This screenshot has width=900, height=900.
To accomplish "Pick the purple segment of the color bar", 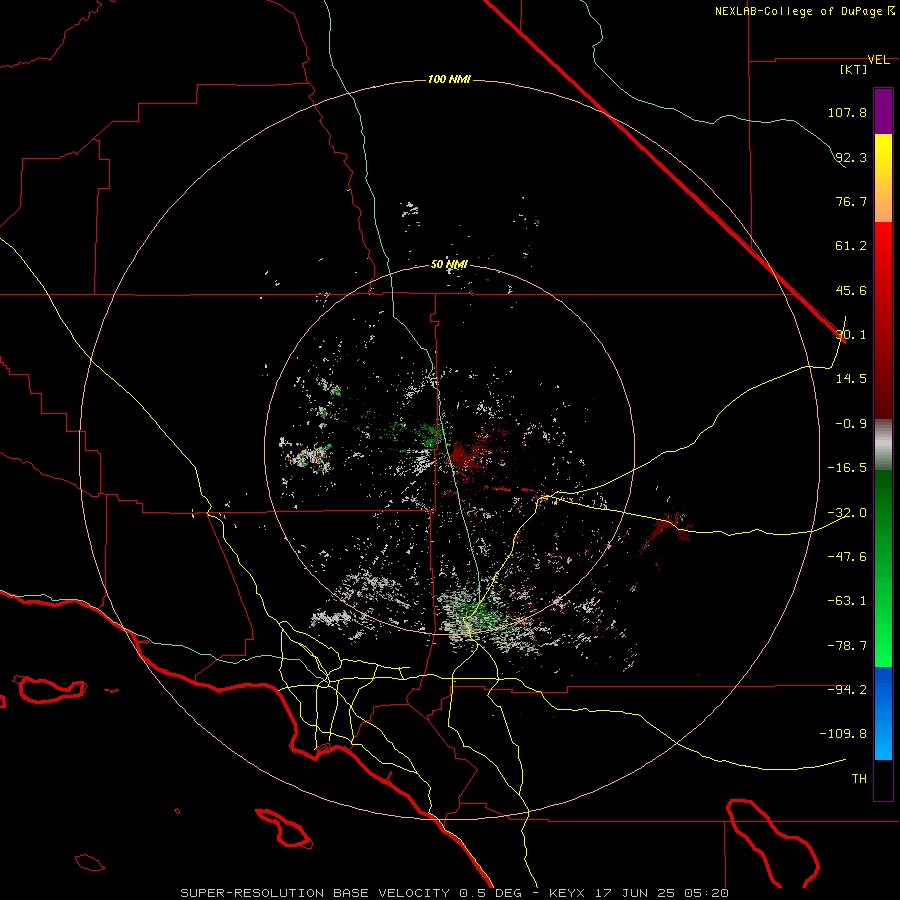I will (x=883, y=111).
